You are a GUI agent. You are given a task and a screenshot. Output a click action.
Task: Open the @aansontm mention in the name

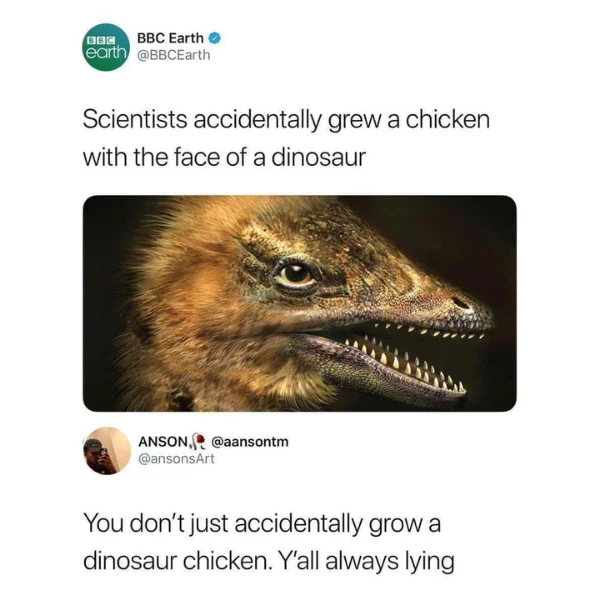pos(250,442)
